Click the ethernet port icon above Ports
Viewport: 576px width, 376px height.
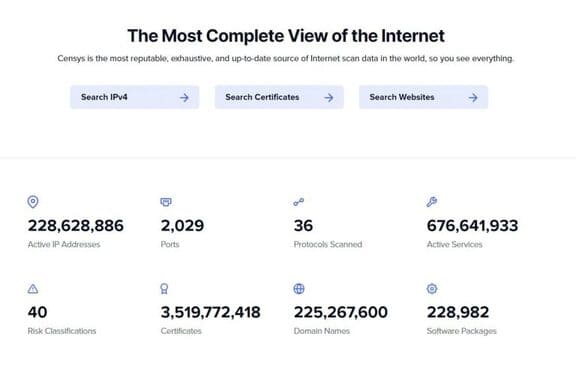pyautogui.click(x=166, y=202)
